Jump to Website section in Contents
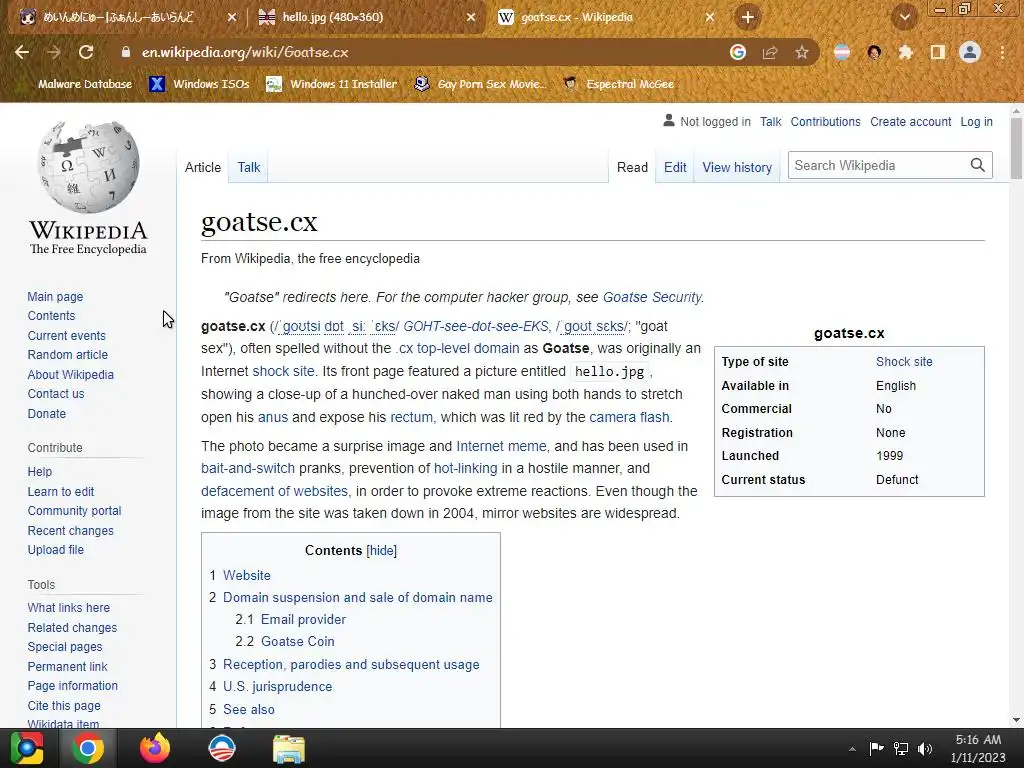 (246, 575)
